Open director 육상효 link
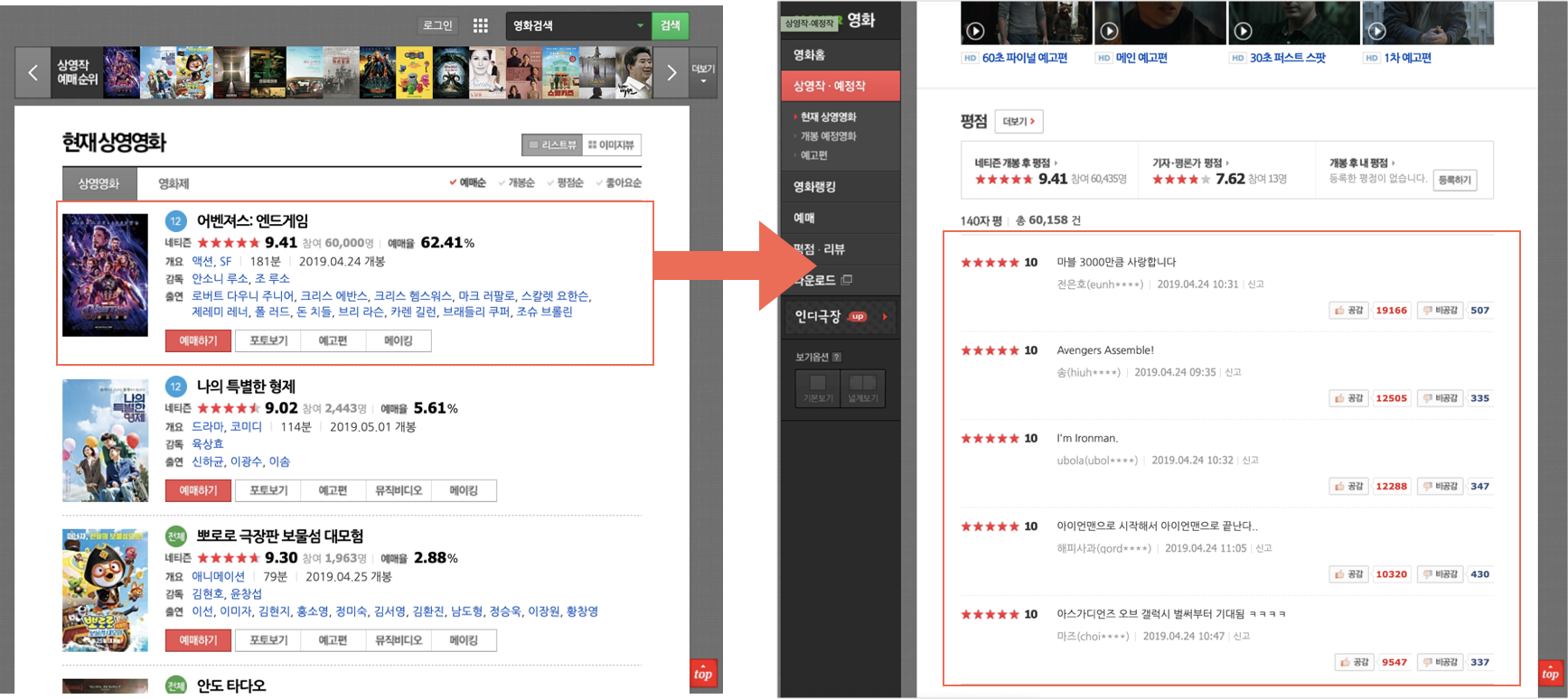Viewport: 1568px width, 699px height. [x=207, y=443]
